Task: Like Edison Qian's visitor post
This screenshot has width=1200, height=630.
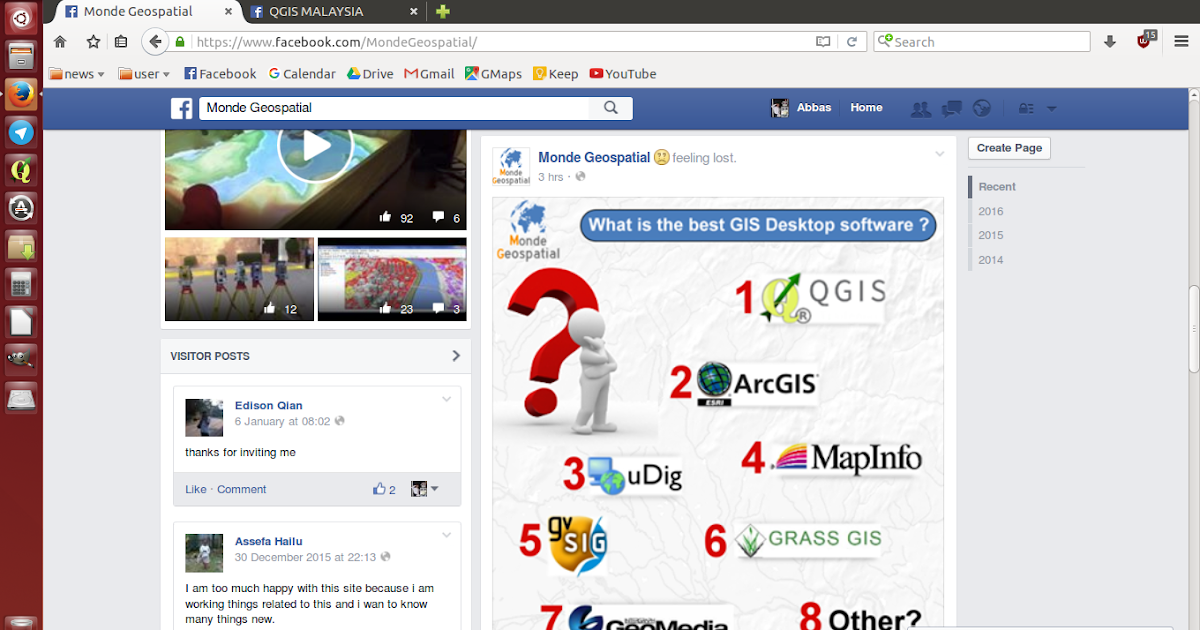Action: click(196, 489)
